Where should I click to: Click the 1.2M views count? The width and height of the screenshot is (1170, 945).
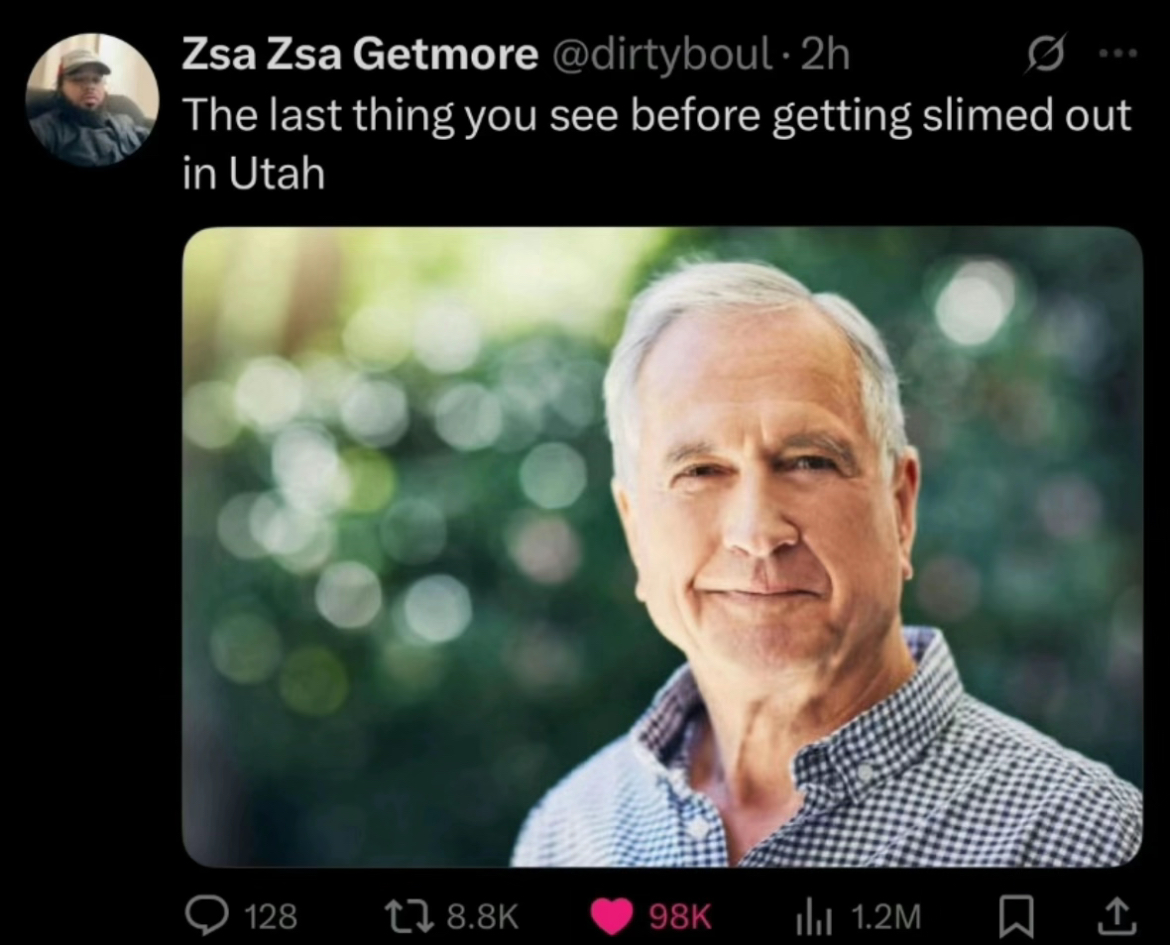click(885, 917)
